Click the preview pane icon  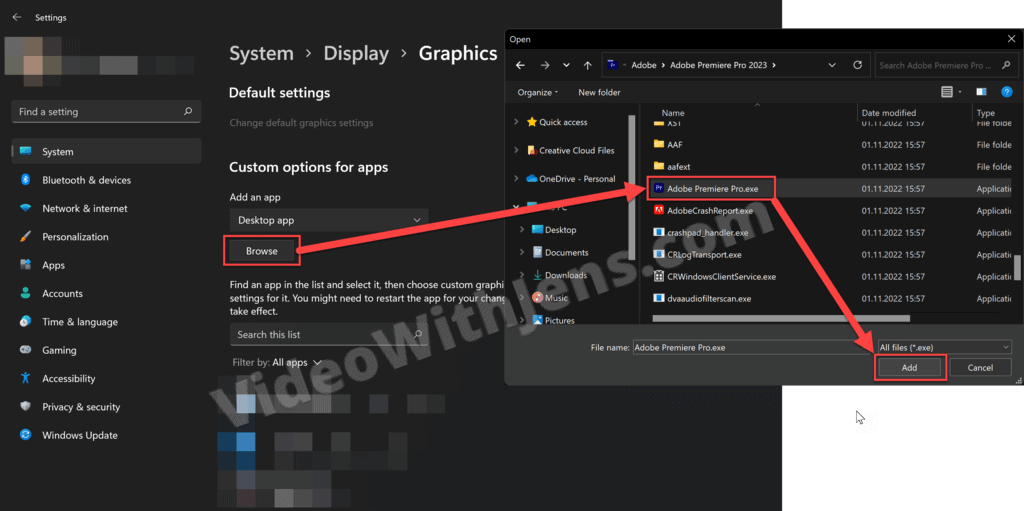[x=981, y=92]
